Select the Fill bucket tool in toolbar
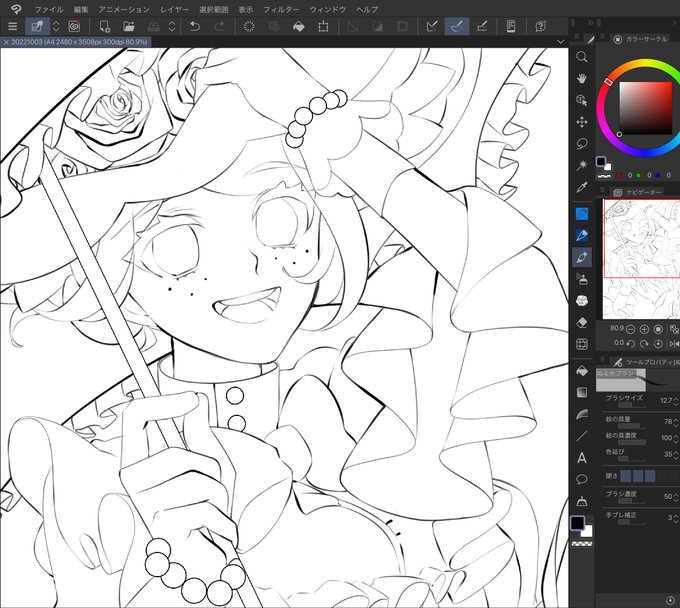Viewport: 680px width, 608px height. (x=582, y=371)
